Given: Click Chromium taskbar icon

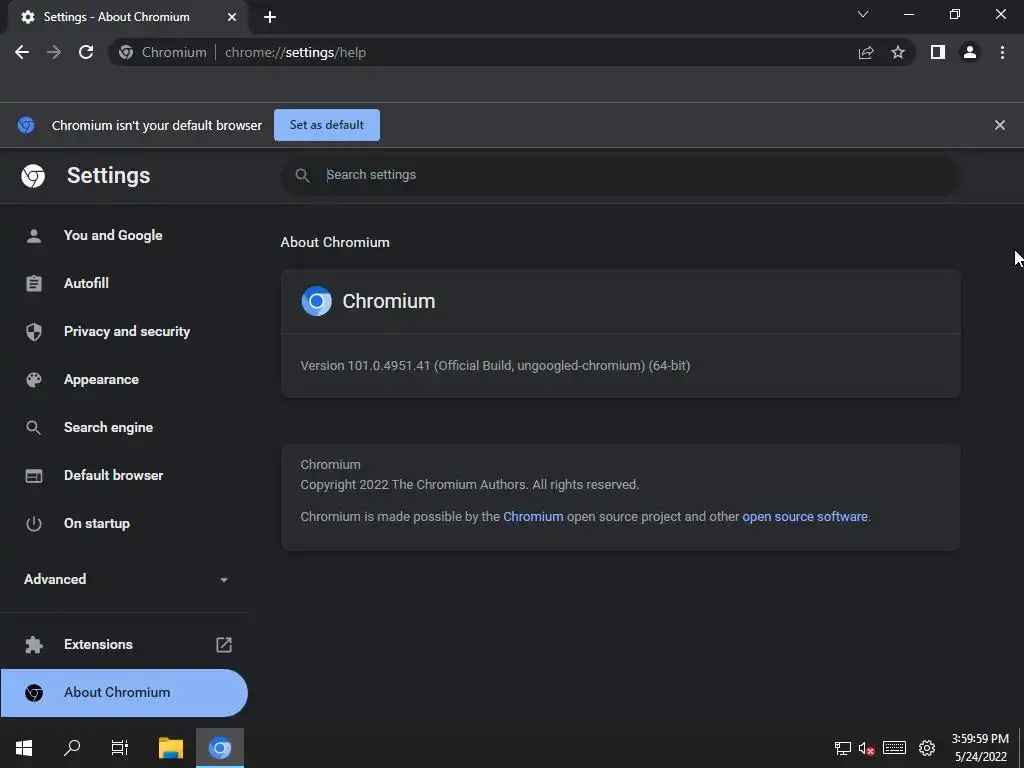Looking at the screenshot, I should (x=220, y=748).
